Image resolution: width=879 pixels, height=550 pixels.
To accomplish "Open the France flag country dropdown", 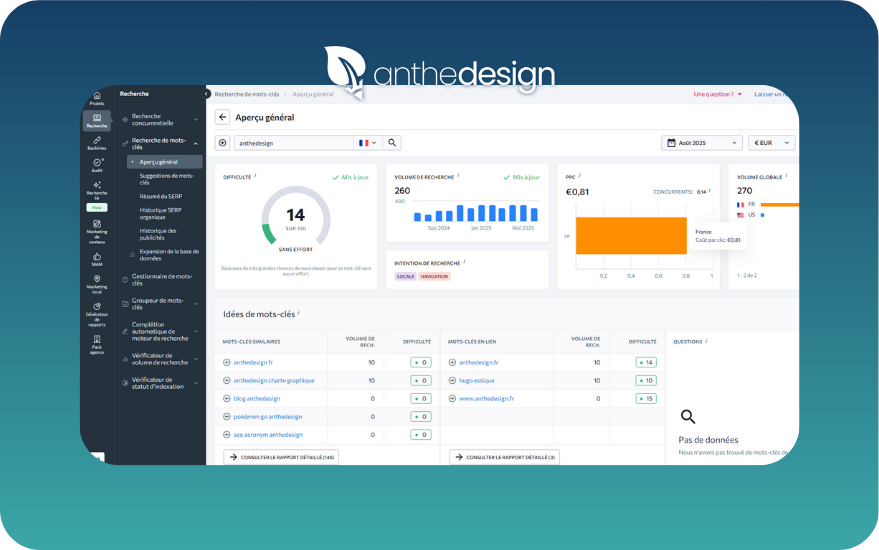I will 368,143.
